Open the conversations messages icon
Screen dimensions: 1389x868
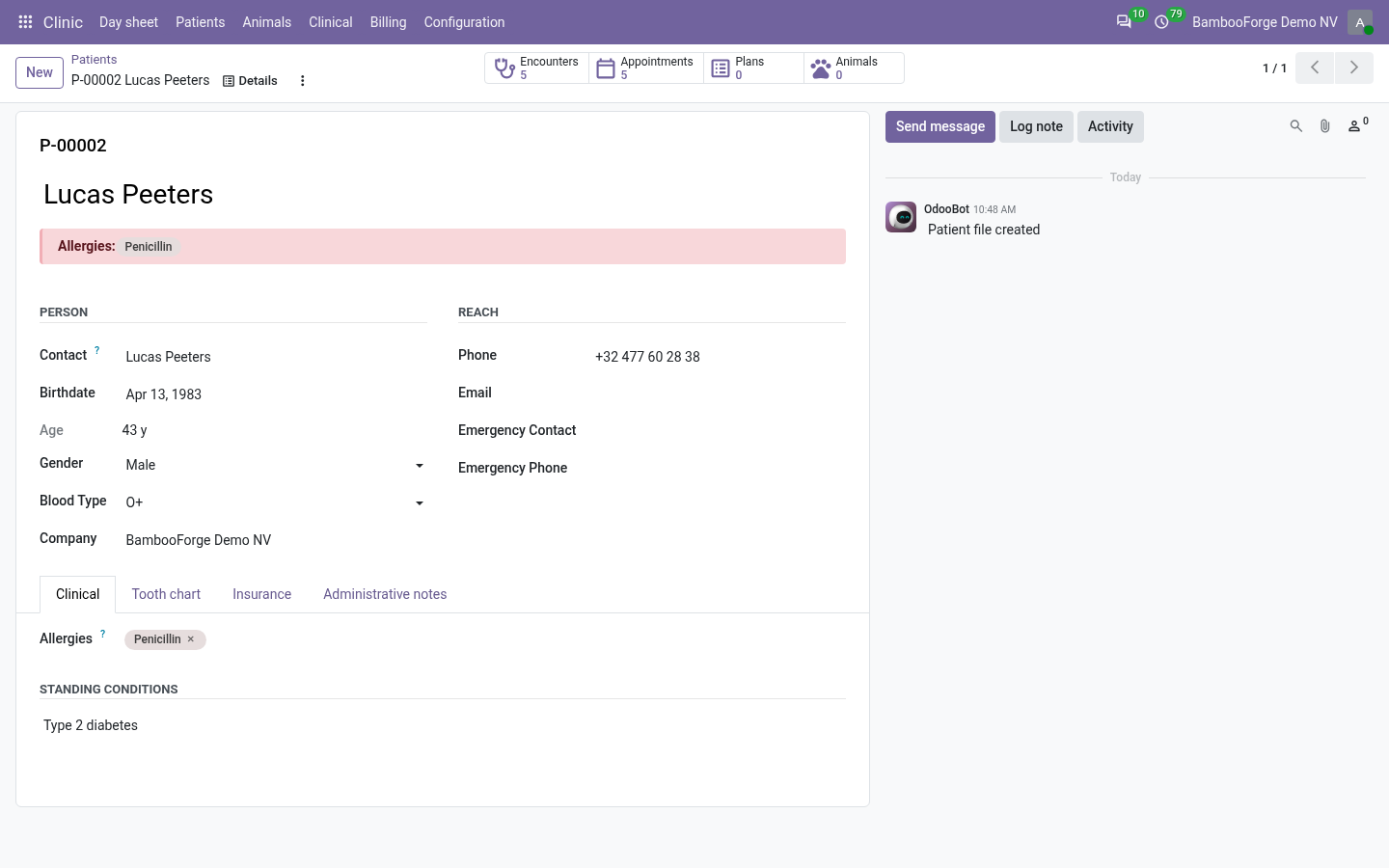[x=1124, y=22]
